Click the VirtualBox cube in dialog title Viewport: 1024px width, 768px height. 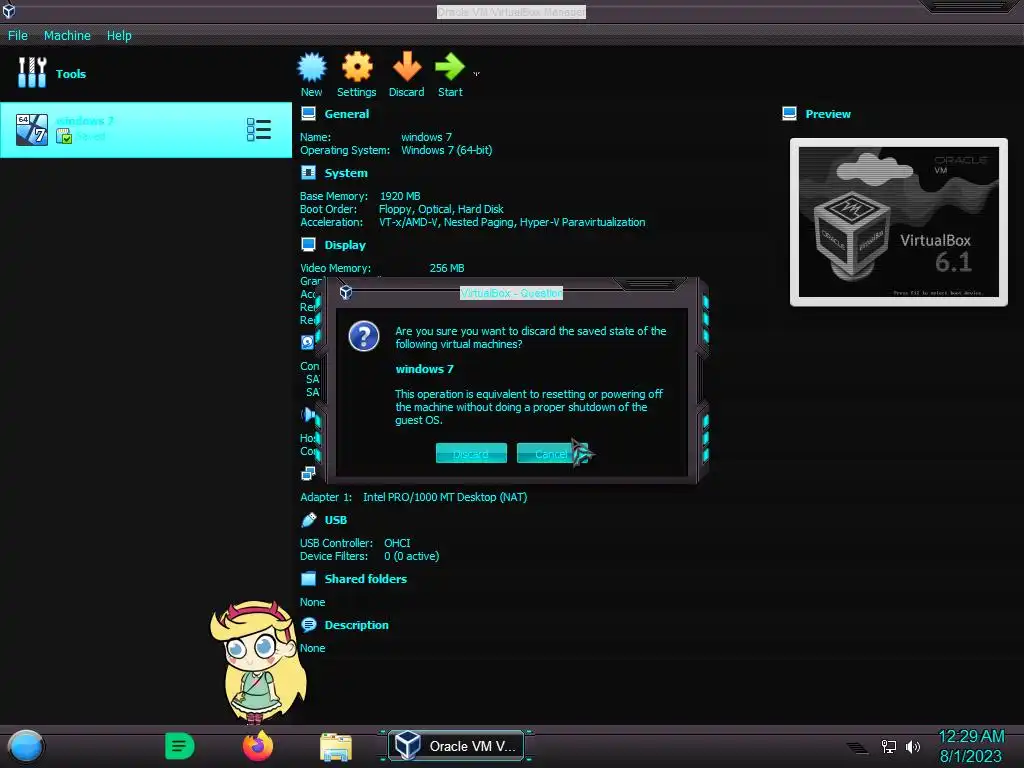(346, 293)
